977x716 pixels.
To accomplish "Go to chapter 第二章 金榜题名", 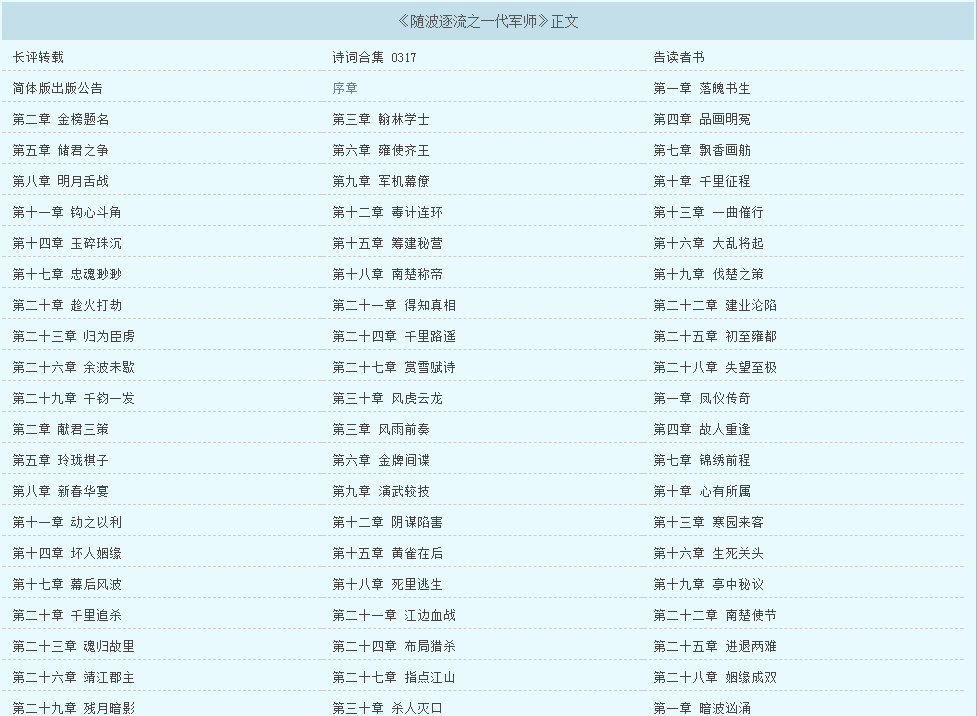I will [x=61, y=119].
